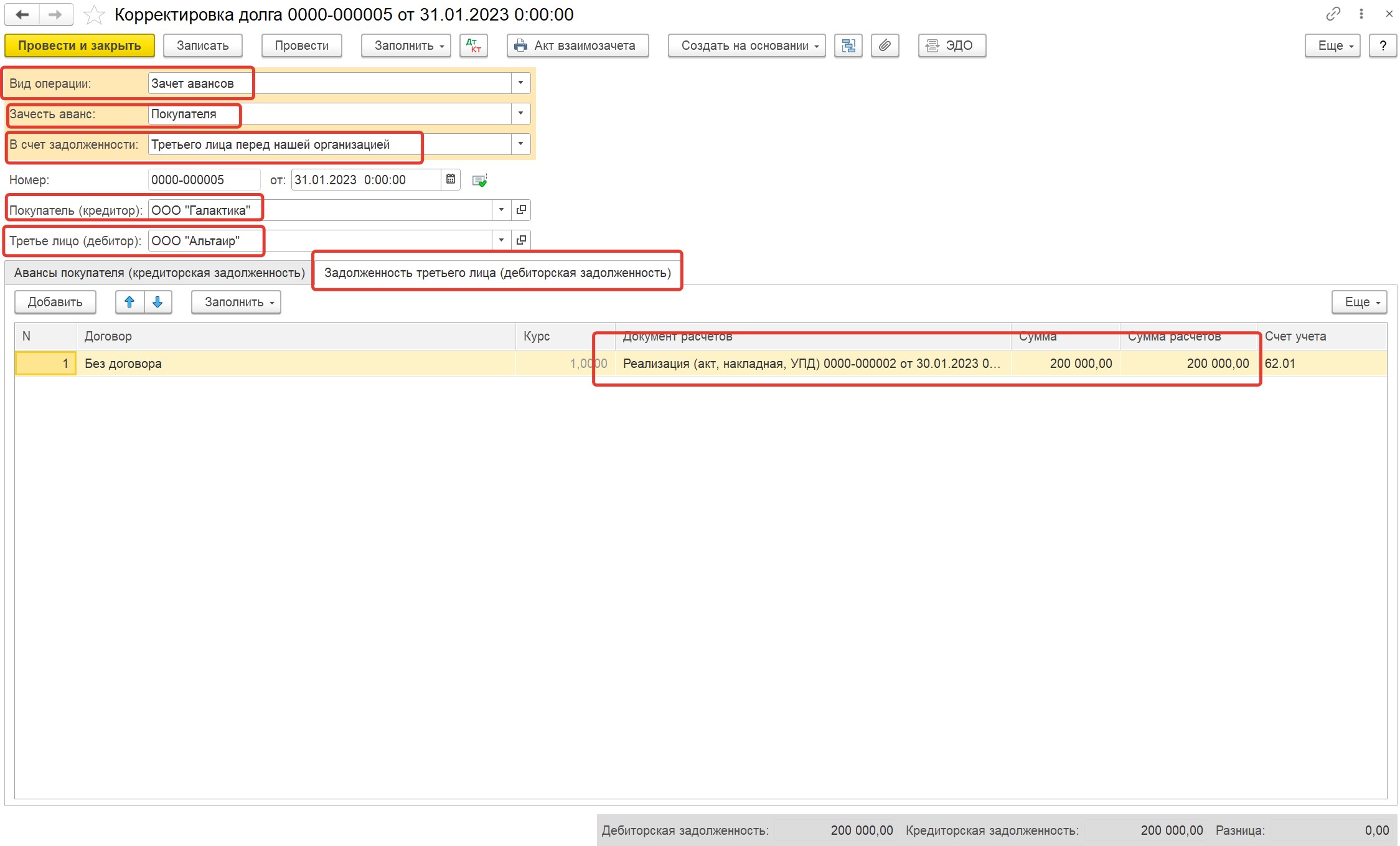
Task: Open calendar picker for document date
Action: [451, 180]
